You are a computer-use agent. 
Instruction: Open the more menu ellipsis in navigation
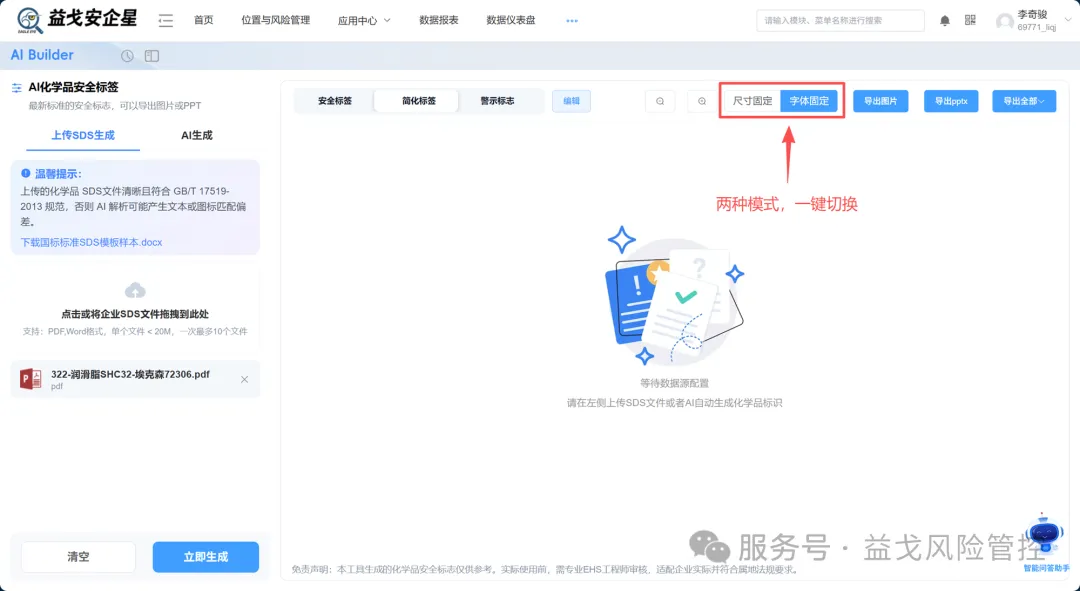tap(572, 21)
